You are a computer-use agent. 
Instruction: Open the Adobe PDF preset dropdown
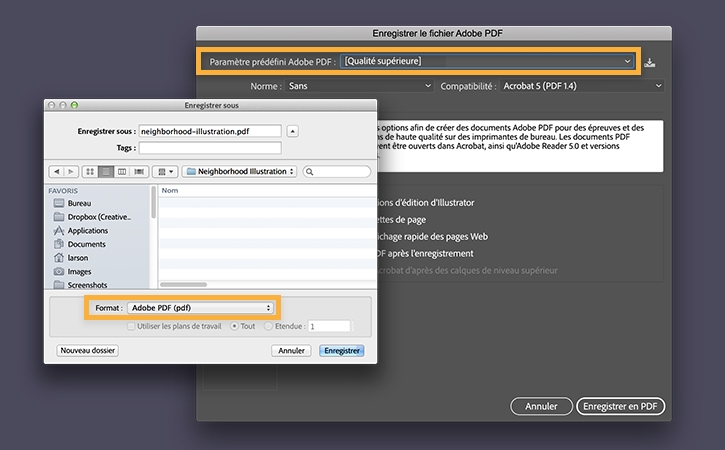(487, 61)
